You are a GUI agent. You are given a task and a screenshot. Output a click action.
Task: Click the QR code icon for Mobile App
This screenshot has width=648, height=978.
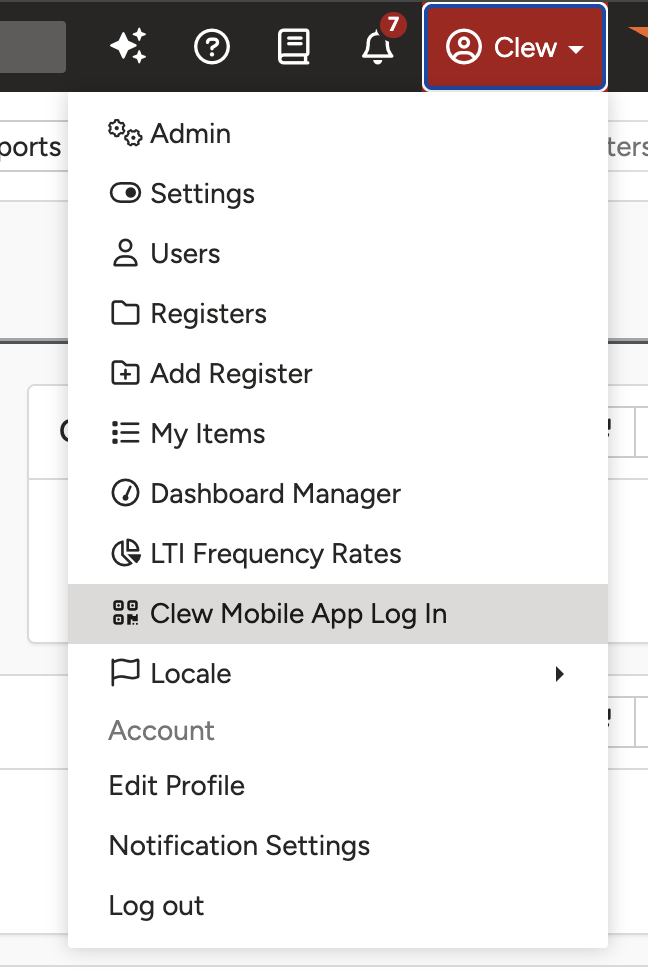125,612
